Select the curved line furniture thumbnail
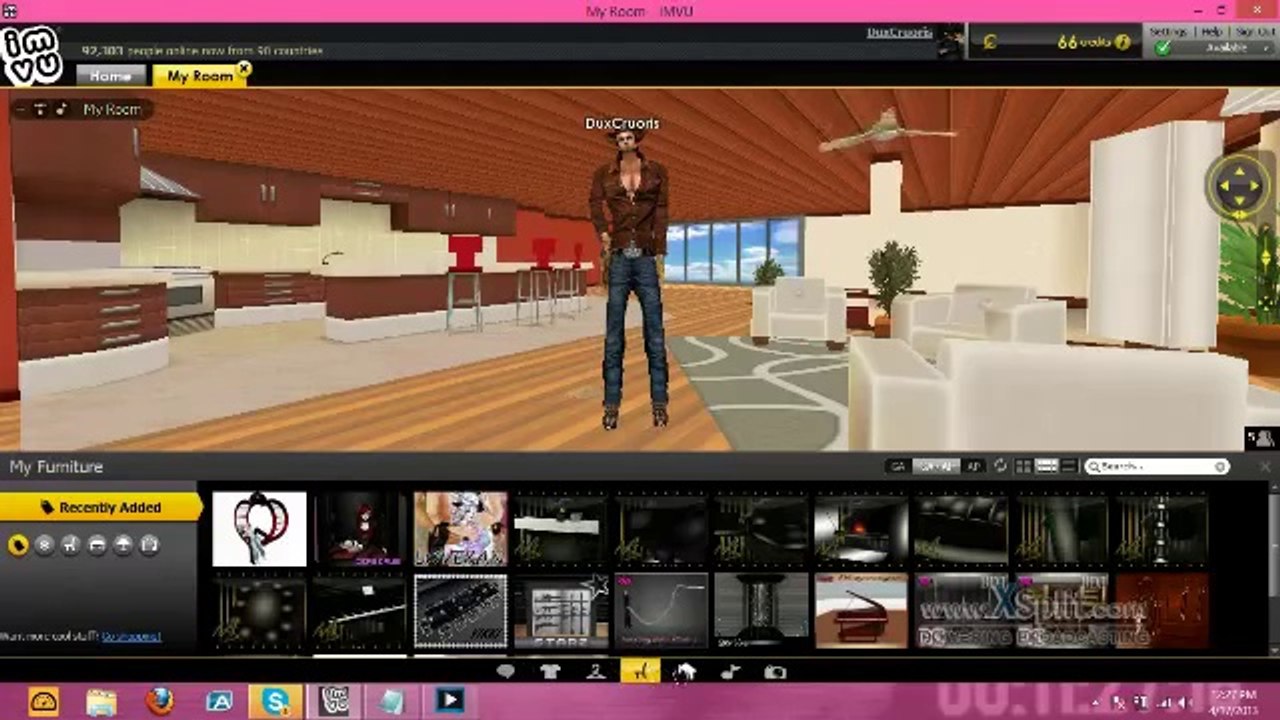Viewport: 1280px width, 720px height. 661,610
